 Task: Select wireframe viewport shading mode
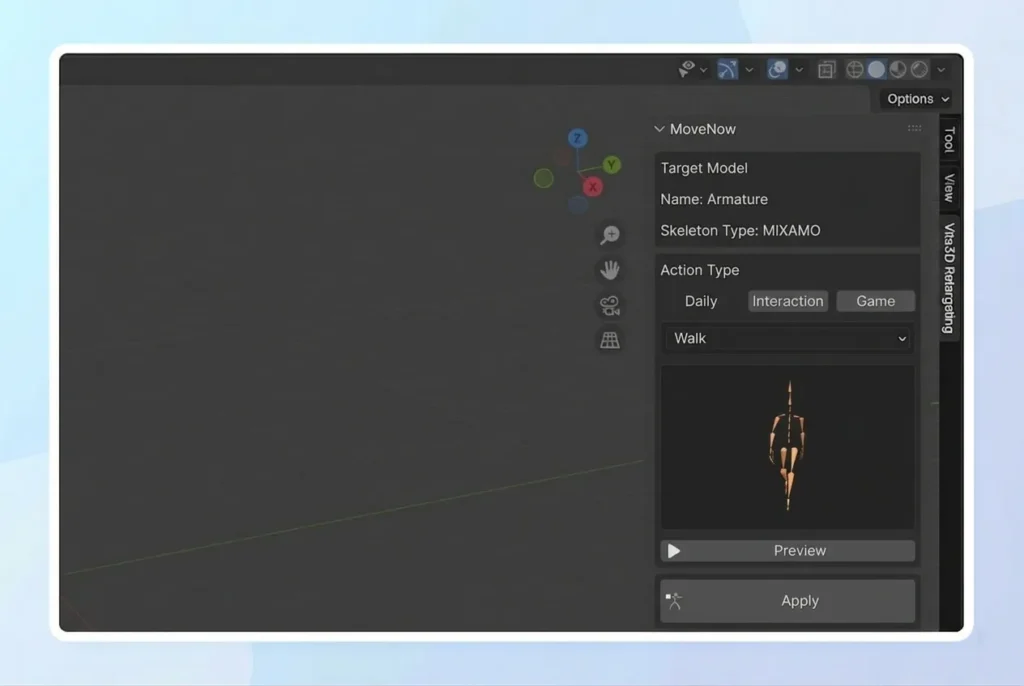tap(855, 69)
